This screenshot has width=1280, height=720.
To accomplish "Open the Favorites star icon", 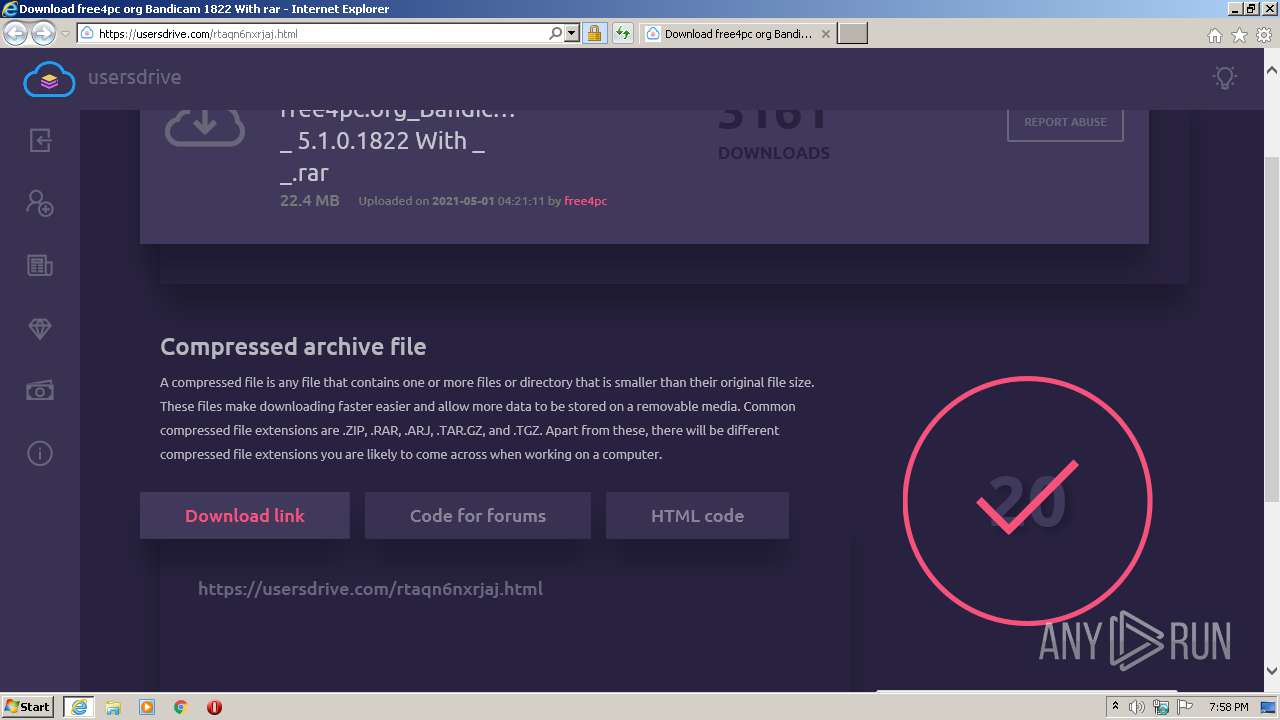I will tap(1239, 35).
